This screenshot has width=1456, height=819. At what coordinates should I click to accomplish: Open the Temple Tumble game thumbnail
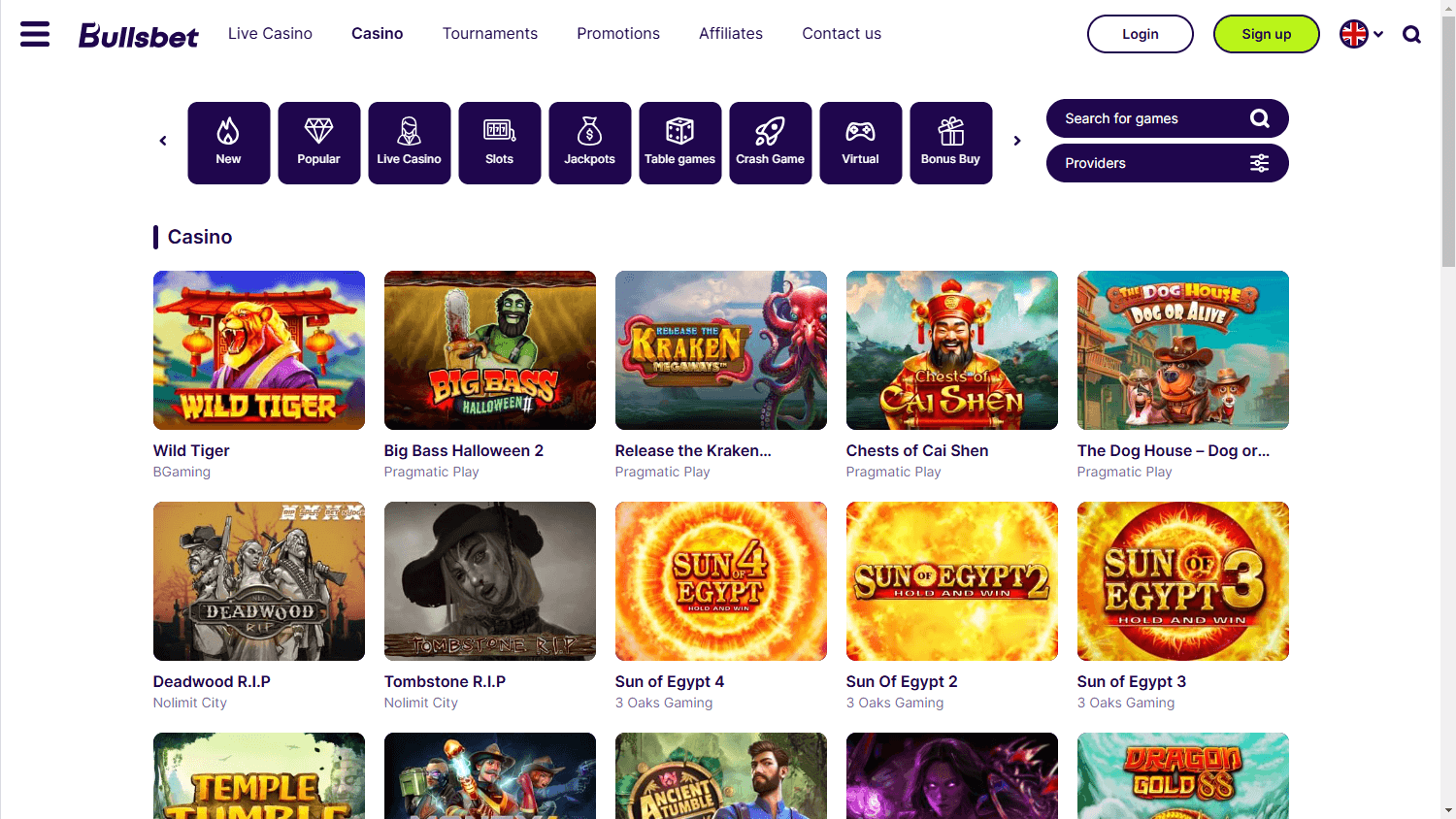[259, 775]
